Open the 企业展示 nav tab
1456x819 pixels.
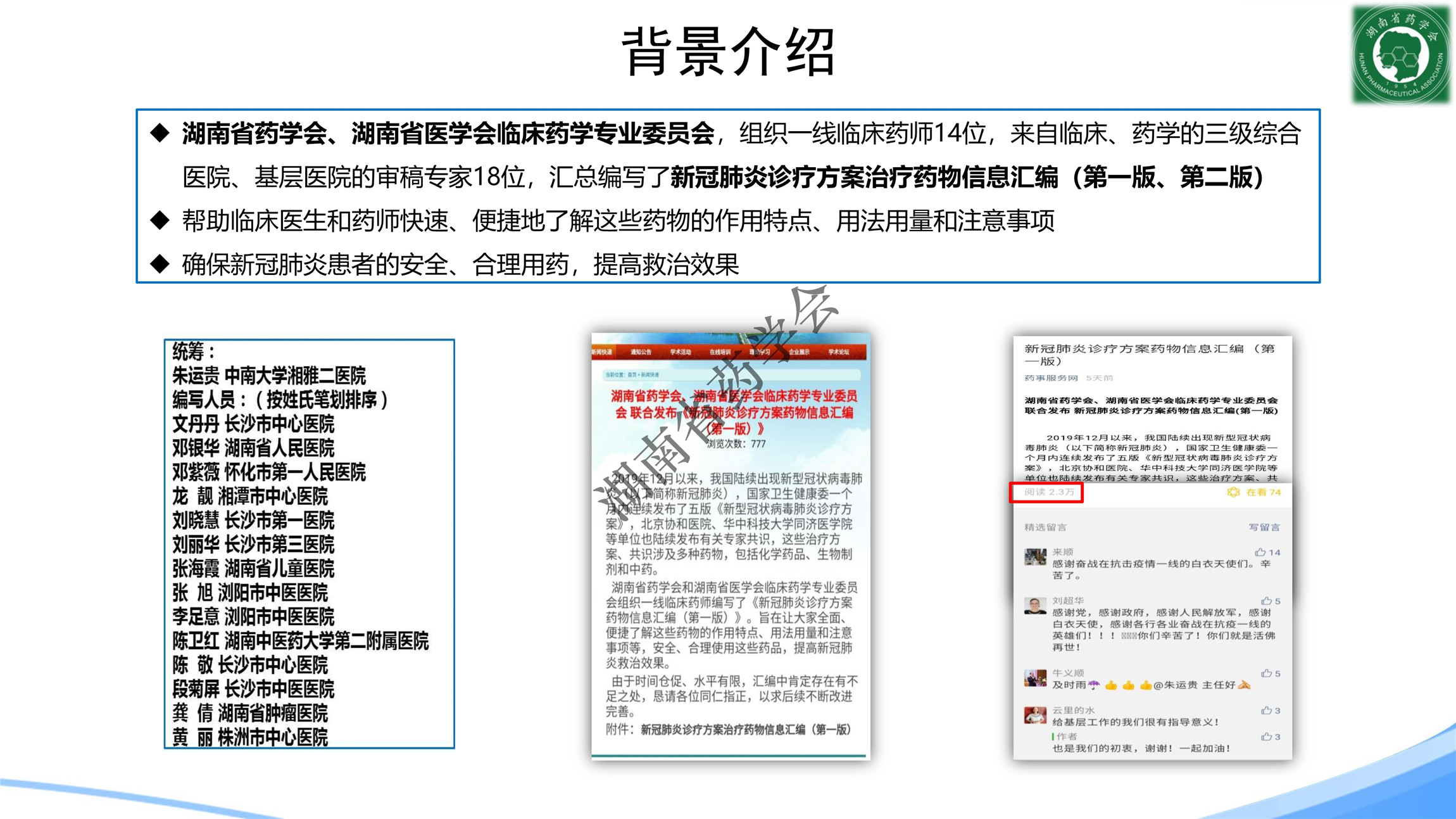coord(799,352)
